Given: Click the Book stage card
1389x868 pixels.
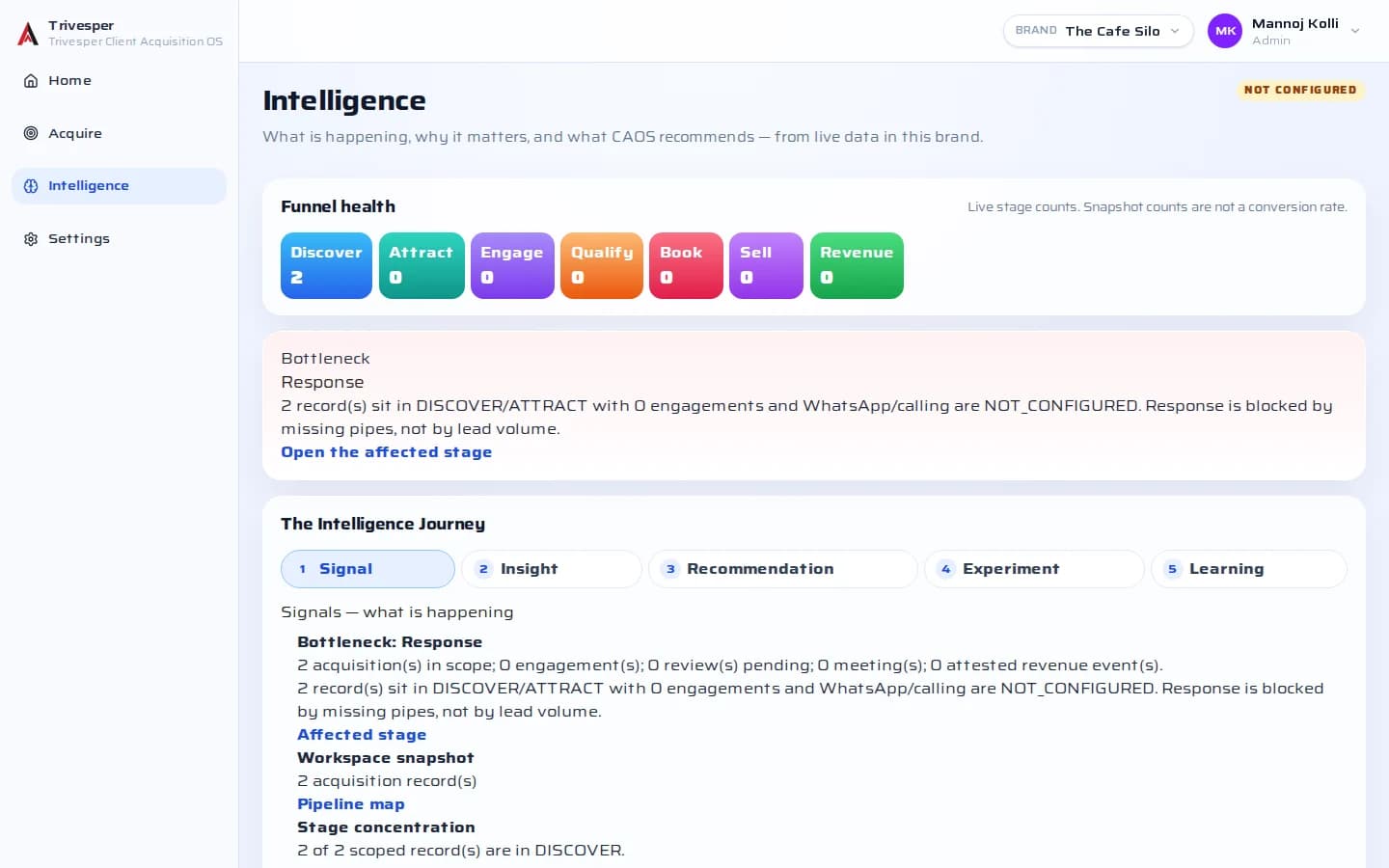Looking at the screenshot, I should 686,265.
